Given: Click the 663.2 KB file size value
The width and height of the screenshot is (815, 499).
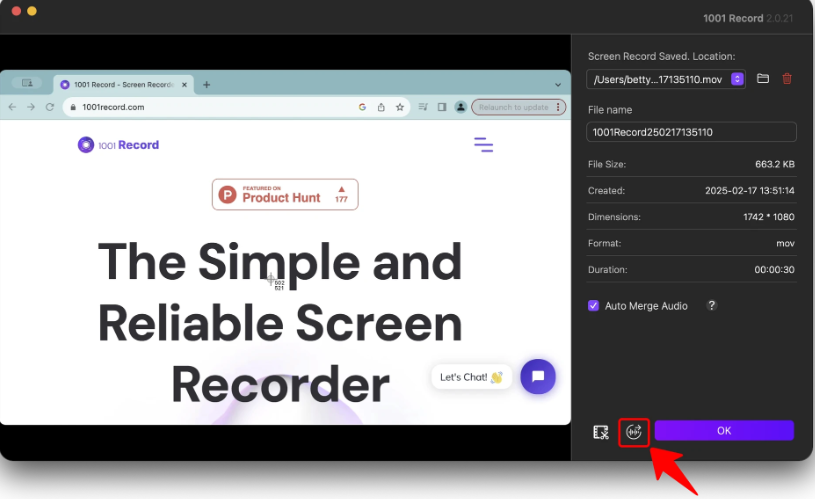Looking at the screenshot, I should coord(774,164).
